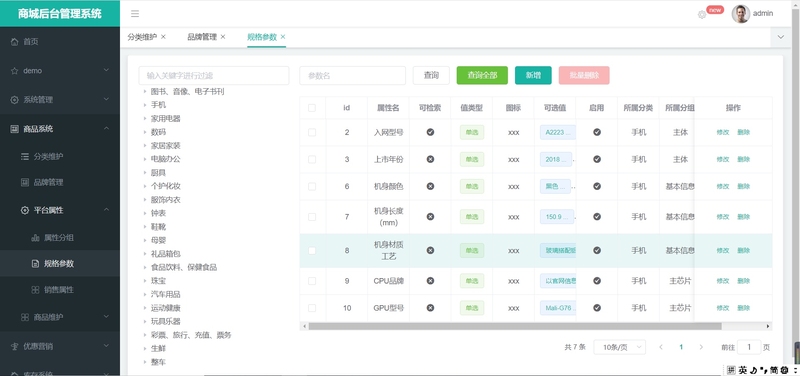Check the row checkbox for CPU品牌
Screen dimensions: 800x376
pyautogui.click(x=312, y=281)
